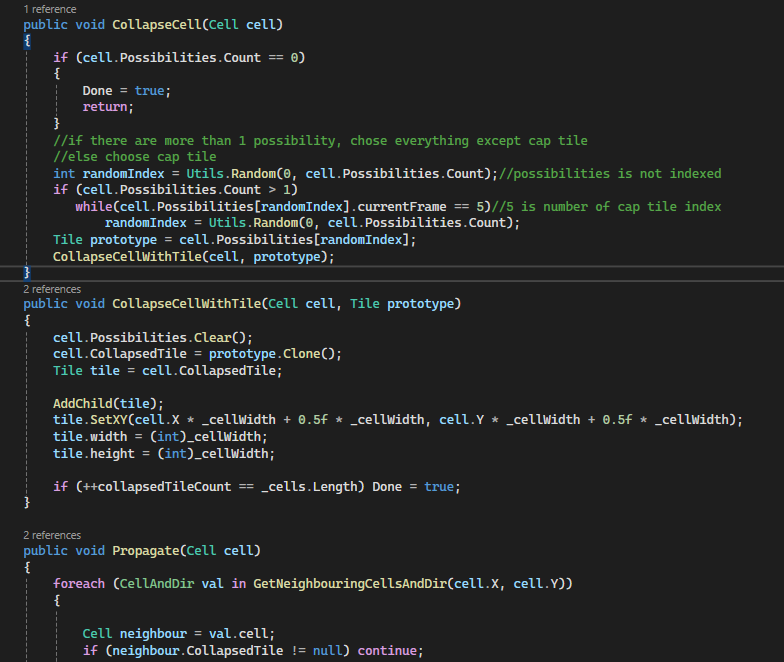The image size is (784, 662).
Task: Click the Propagate method declaration name
Action: pos(146,550)
